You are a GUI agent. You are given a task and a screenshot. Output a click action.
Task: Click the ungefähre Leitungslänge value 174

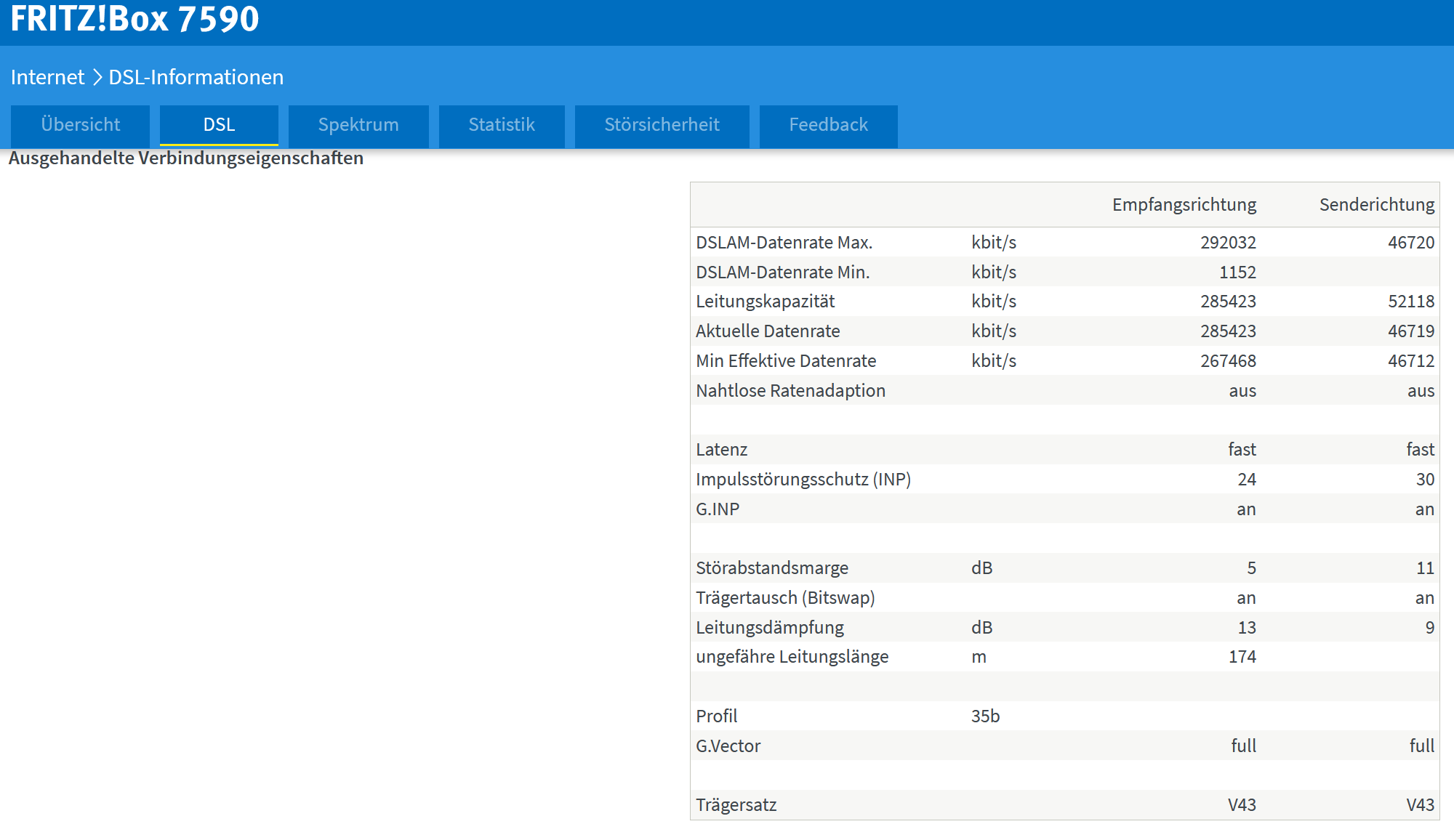pyautogui.click(x=1242, y=657)
